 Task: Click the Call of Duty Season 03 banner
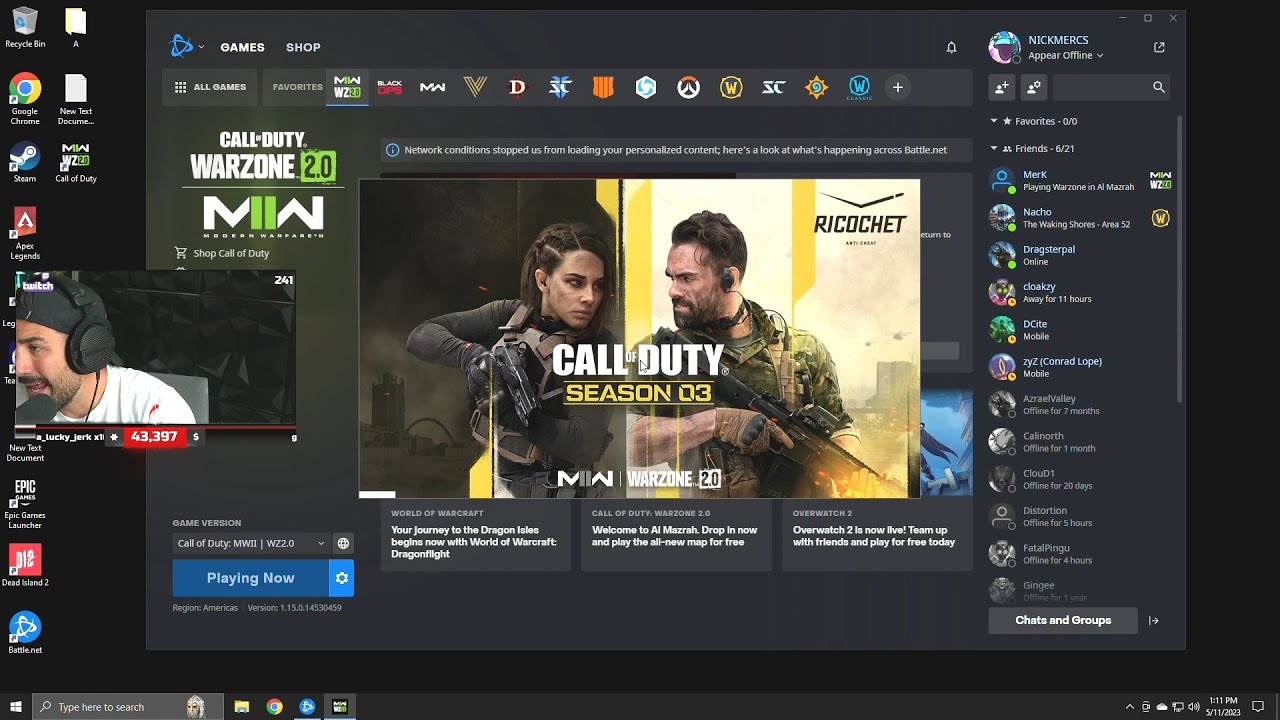(640, 339)
